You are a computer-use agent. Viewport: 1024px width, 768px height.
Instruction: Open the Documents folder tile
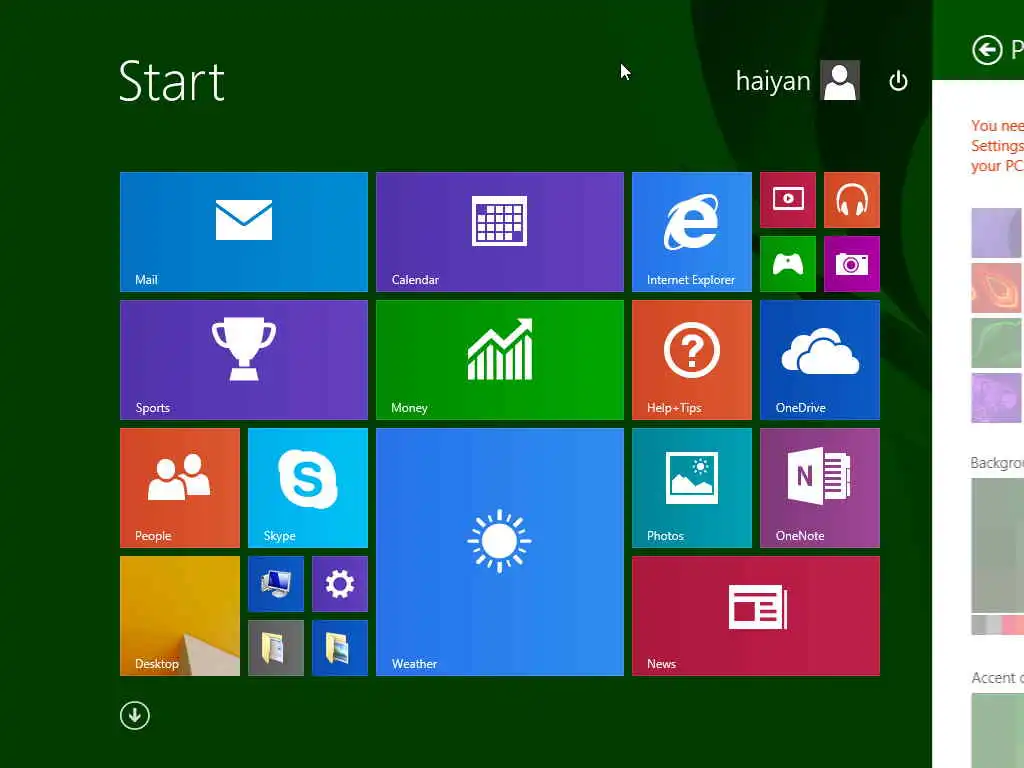click(276, 648)
